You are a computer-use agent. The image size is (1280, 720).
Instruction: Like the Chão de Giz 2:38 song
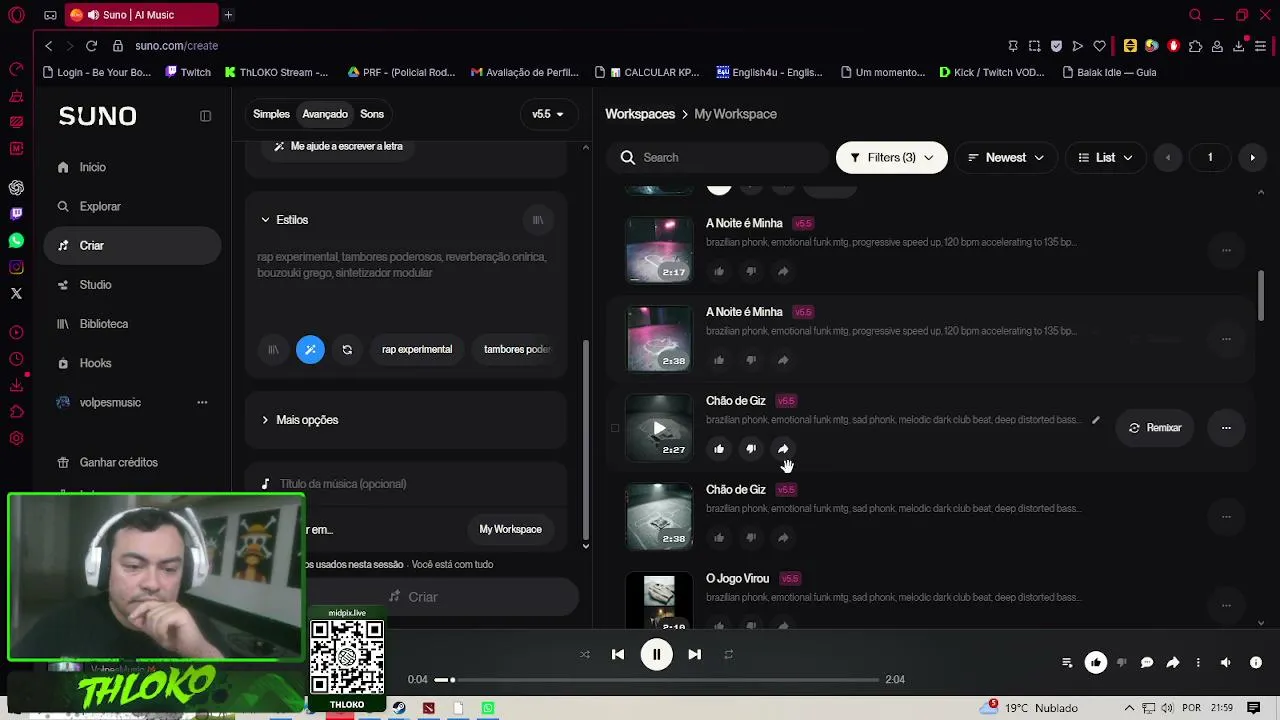(x=719, y=538)
